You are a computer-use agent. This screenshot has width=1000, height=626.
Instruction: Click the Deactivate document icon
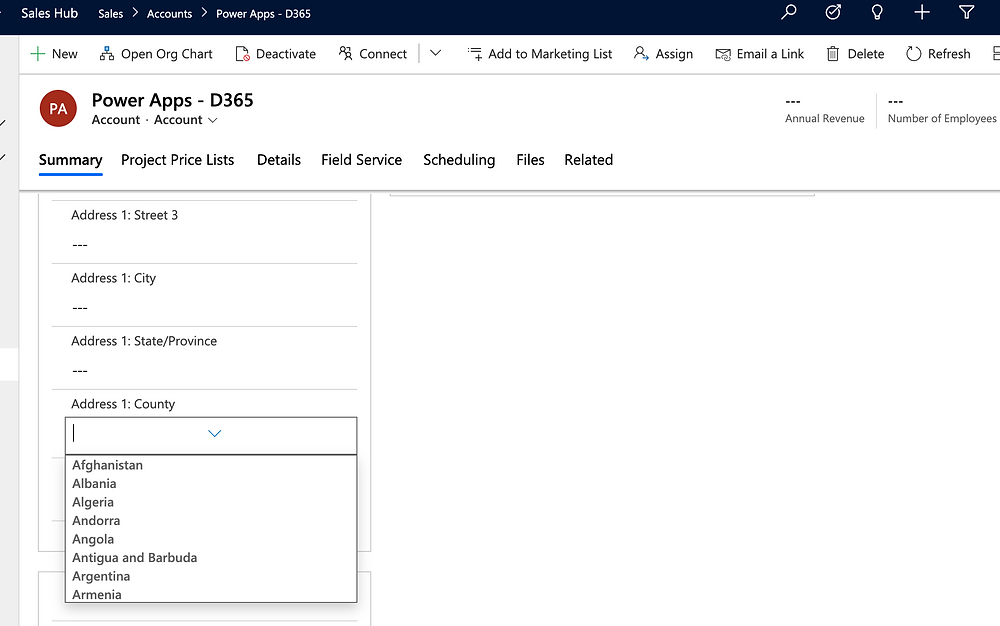click(242, 54)
